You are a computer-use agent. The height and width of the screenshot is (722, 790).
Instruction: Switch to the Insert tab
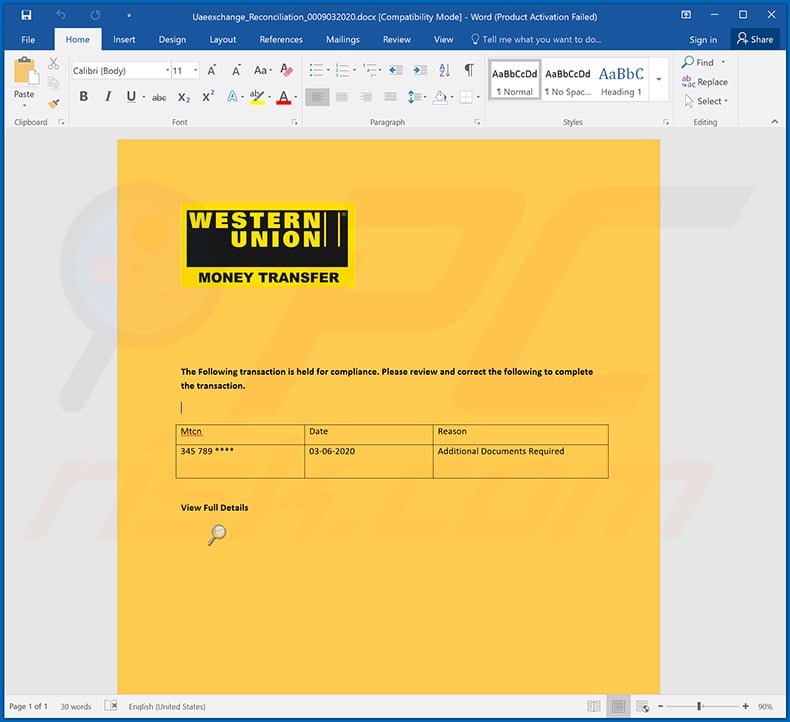click(x=124, y=39)
